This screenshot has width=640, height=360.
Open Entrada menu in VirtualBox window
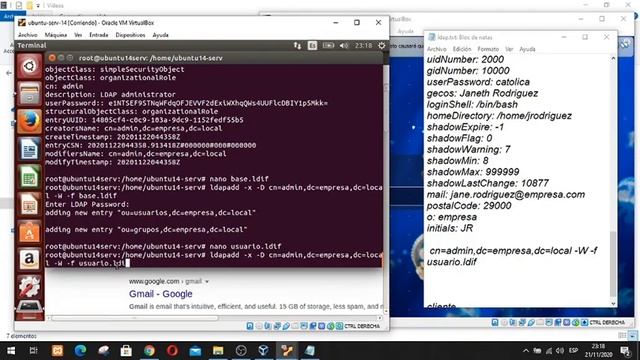(x=99, y=35)
